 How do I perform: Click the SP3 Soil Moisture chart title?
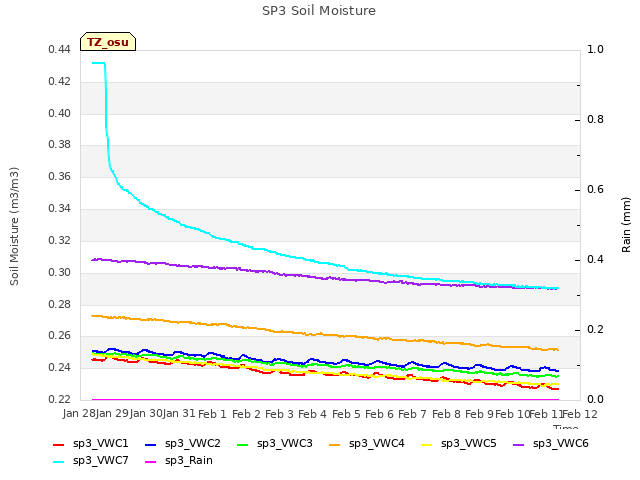pos(319,11)
